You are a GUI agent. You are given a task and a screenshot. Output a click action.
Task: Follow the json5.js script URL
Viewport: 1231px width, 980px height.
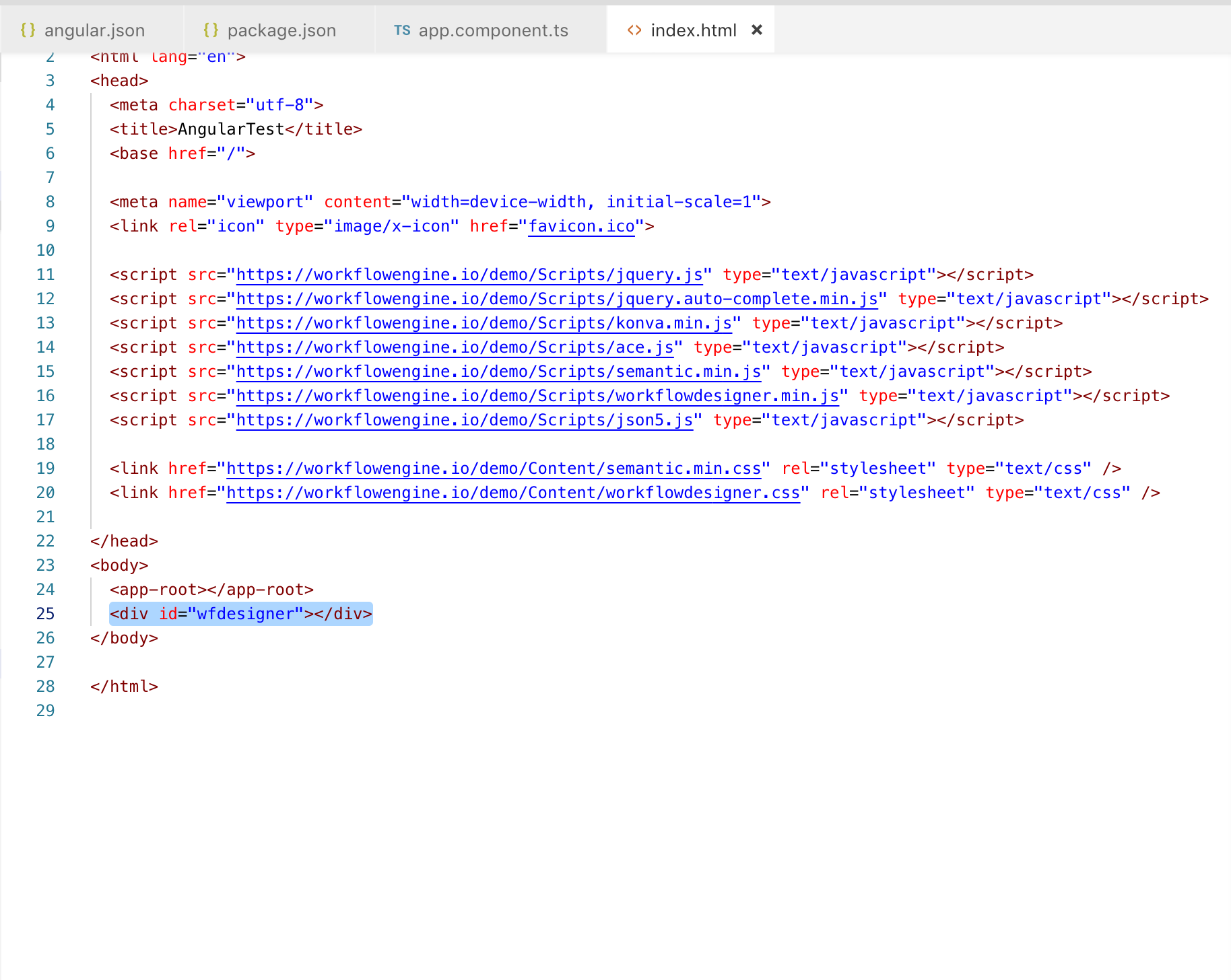pyautogui.click(x=465, y=420)
